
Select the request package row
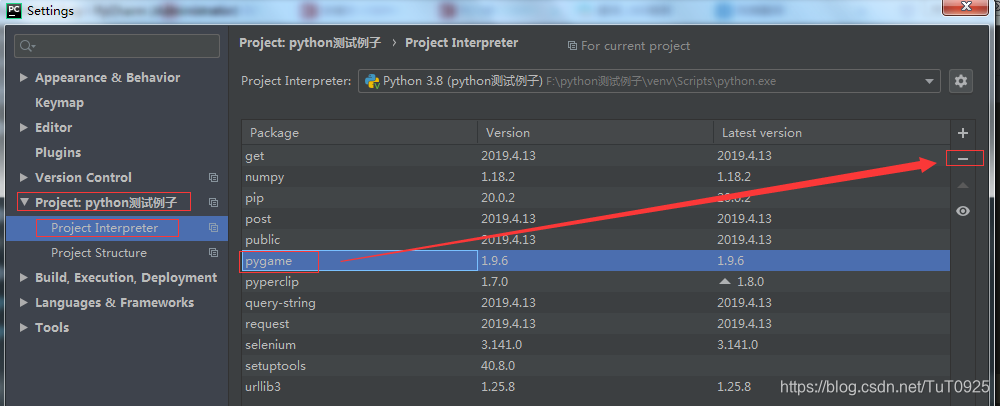pos(596,324)
